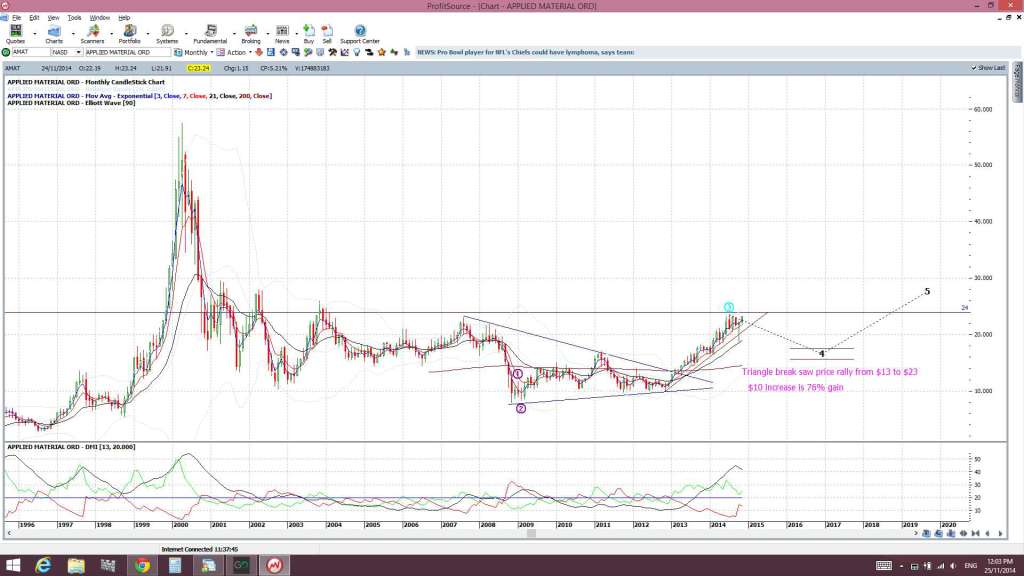Click the Windows Start button

coord(12,565)
